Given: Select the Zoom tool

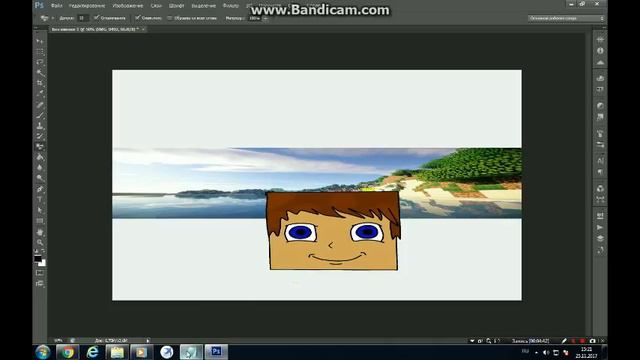Looking at the screenshot, I should click(40, 242).
